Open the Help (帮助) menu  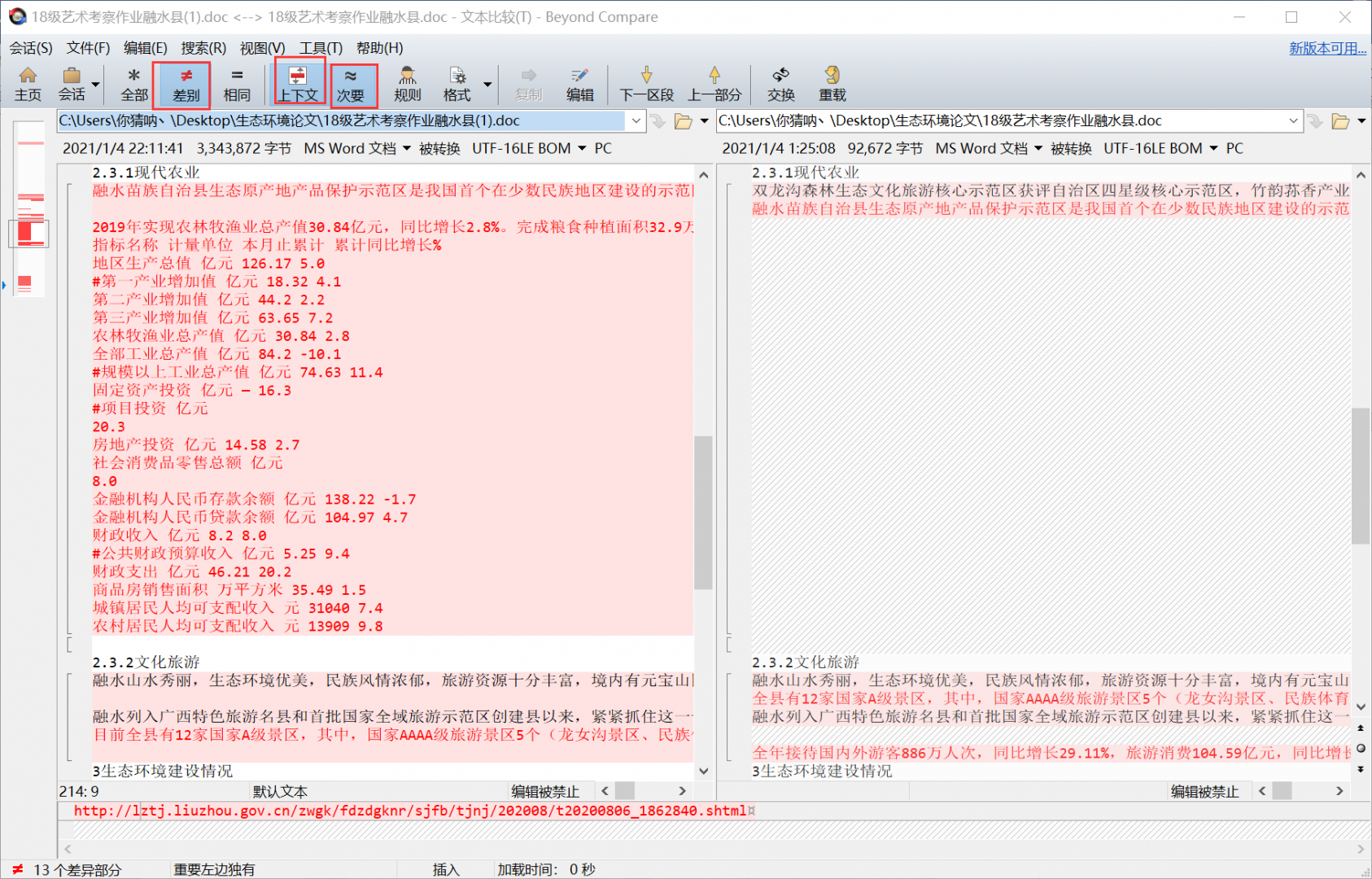pos(380,48)
